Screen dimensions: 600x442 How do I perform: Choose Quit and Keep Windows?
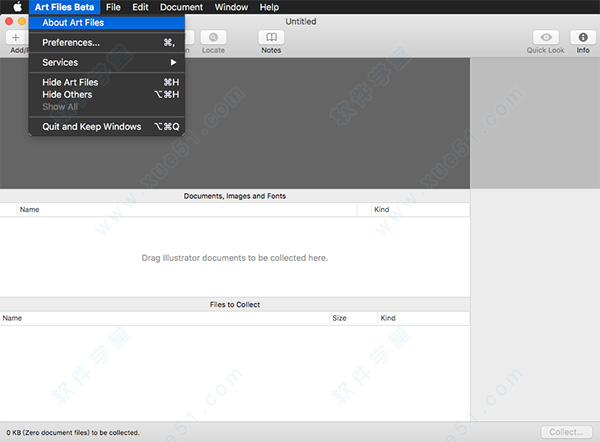(x=107, y=127)
